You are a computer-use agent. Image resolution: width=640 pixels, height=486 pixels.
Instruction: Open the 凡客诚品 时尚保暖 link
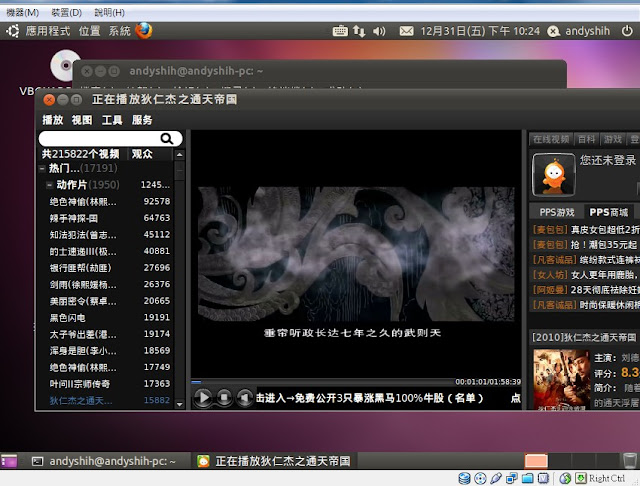[x=586, y=305]
